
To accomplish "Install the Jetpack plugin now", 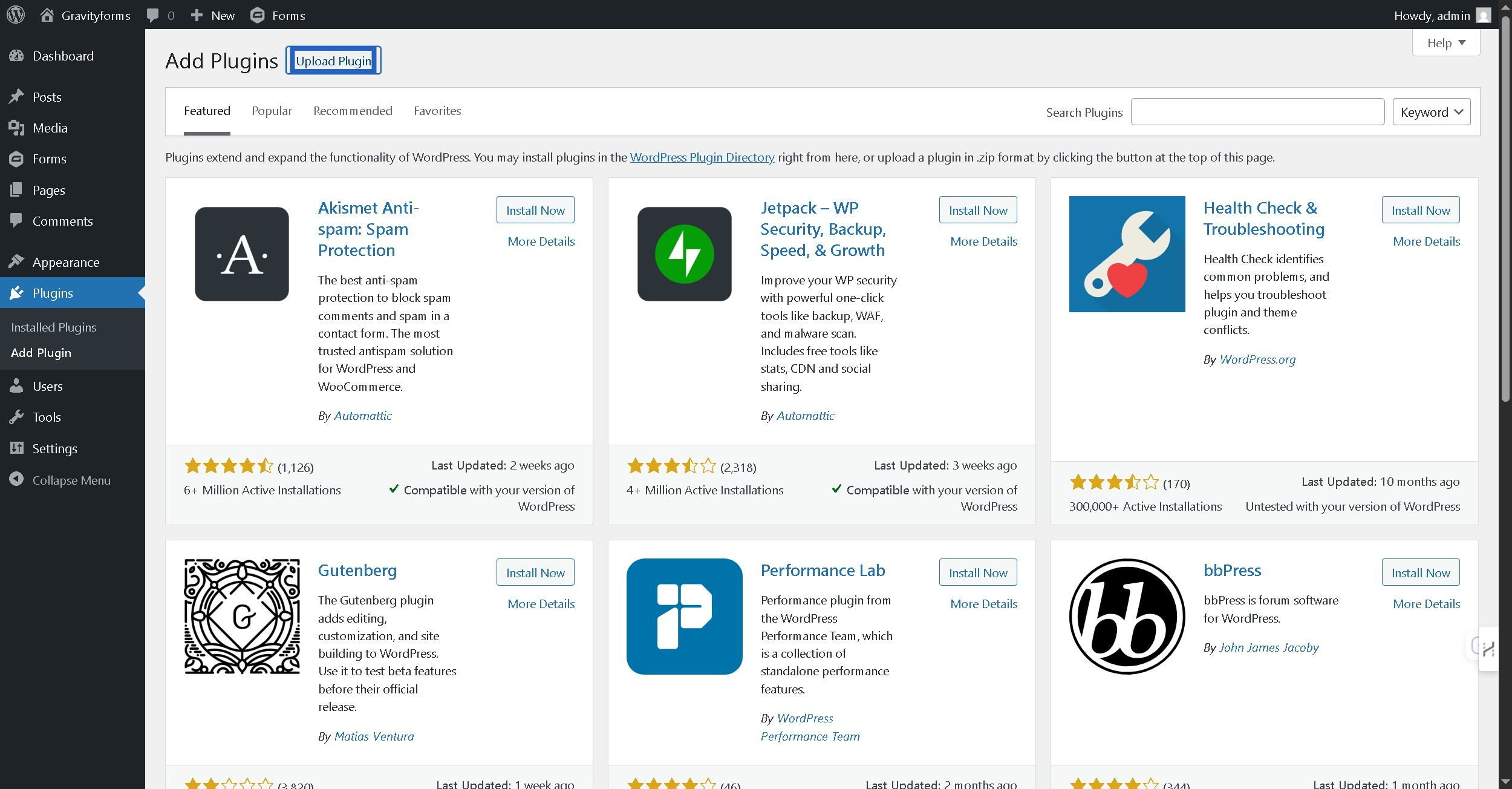I will click(978, 210).
